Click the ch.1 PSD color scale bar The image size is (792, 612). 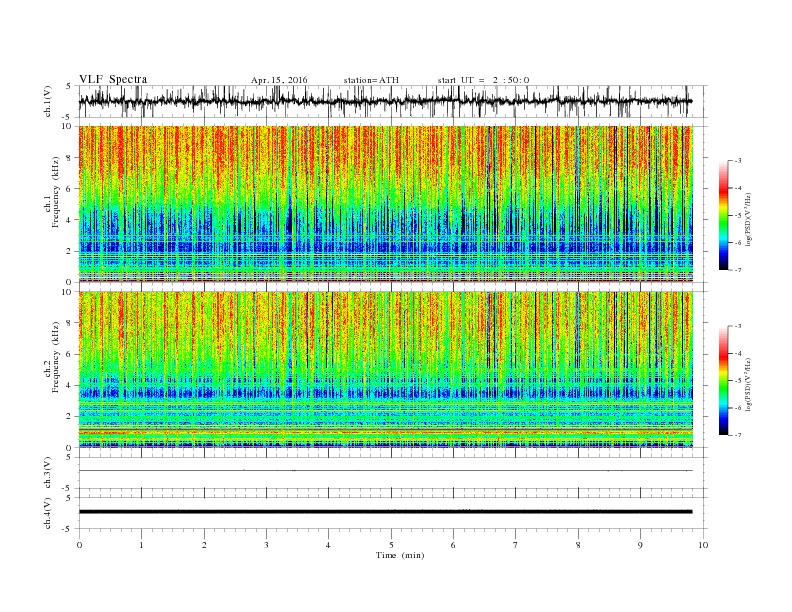[x=724, y=215]
